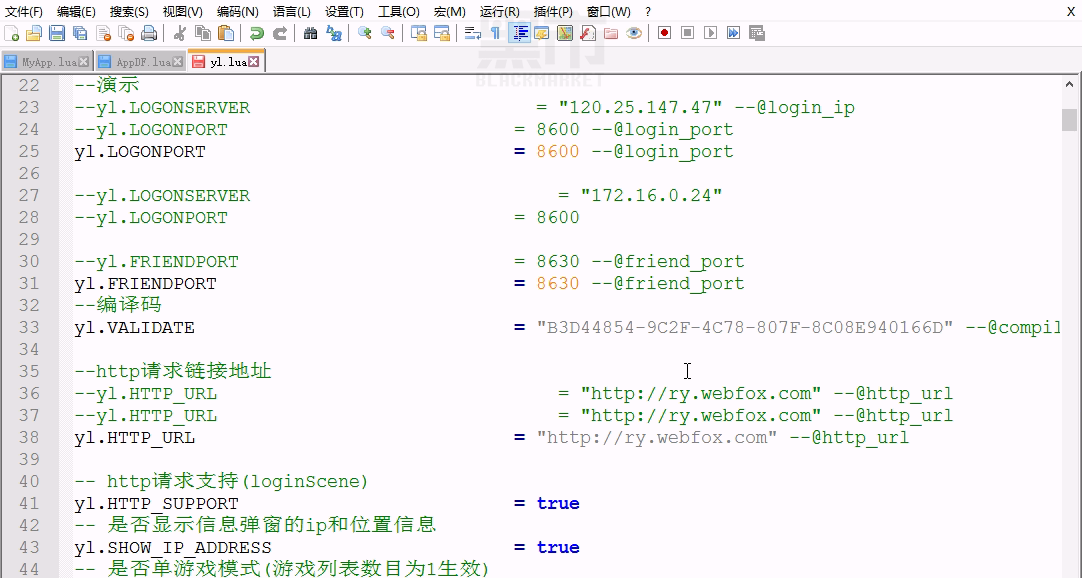Open the 运行(R) menu

(500, 12)
